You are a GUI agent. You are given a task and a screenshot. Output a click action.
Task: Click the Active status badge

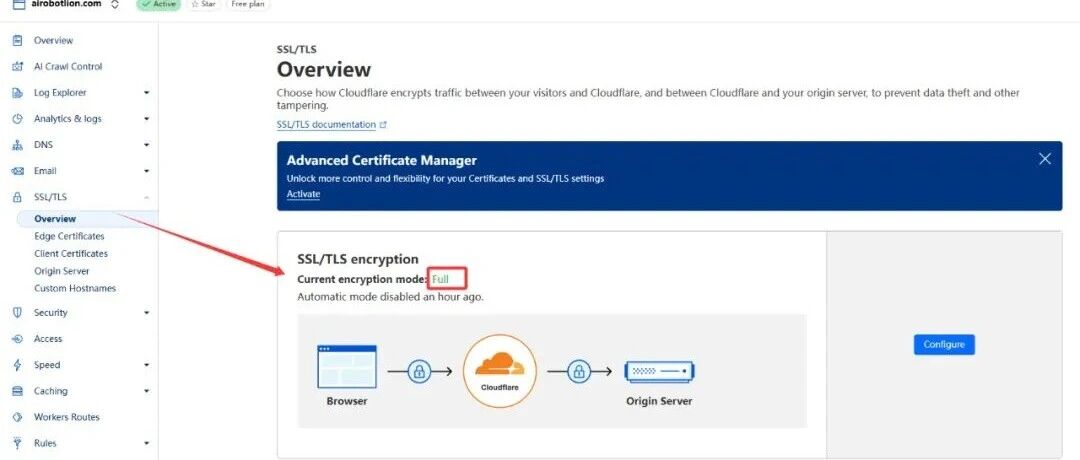(158, 4)
